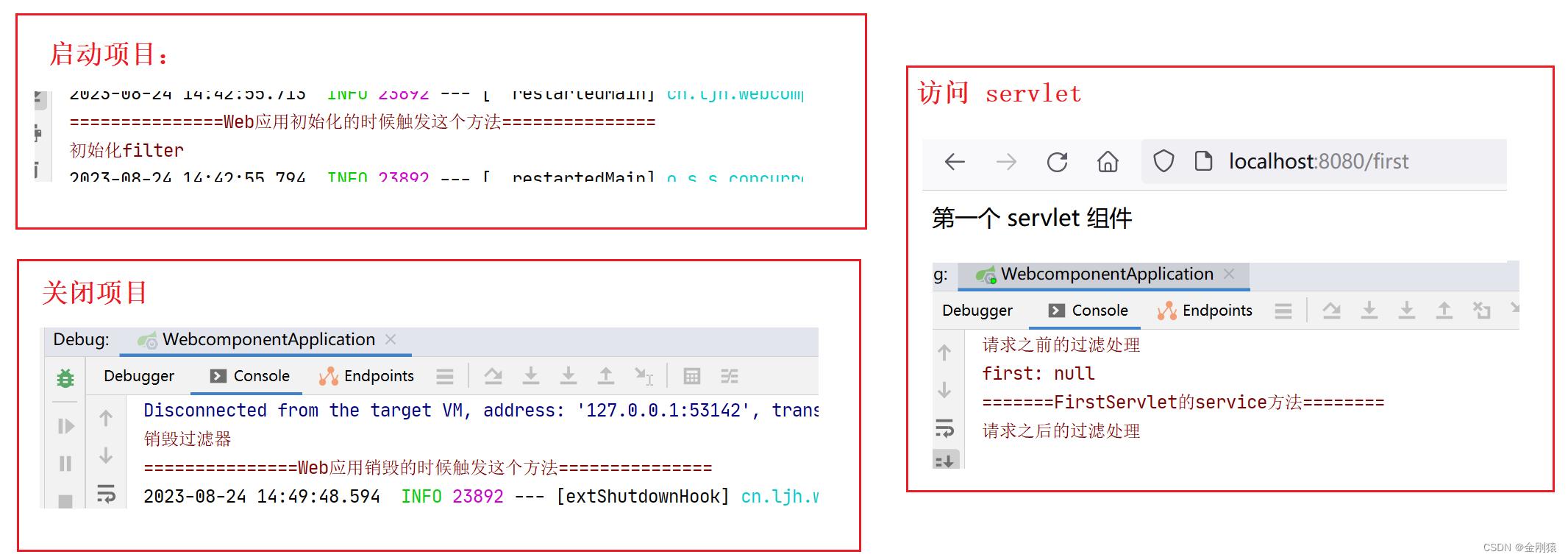Click Drop Frame icon in servlet-access debug toolbar
Image resolution: width=1568 pixels, height=560 pixels.
click(1481, 311)
